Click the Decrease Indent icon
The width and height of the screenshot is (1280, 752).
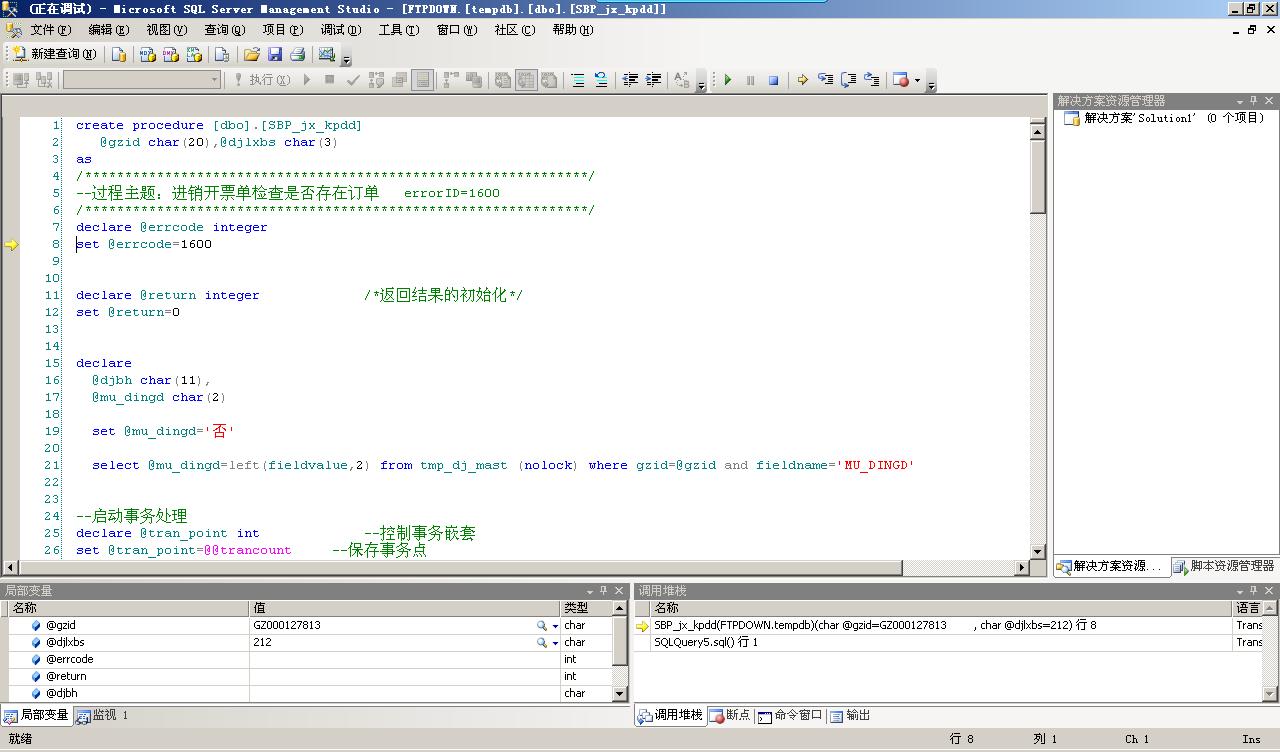630,80
